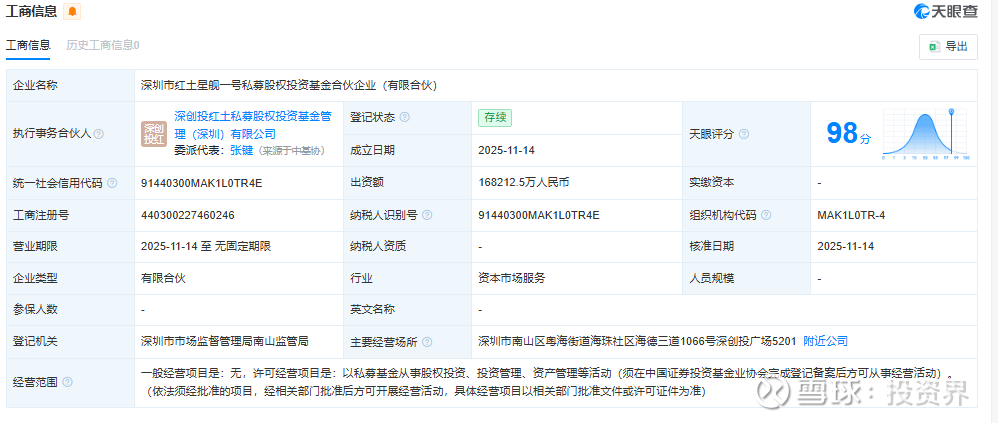Viewport: 998px width, 423px height.
Task: Click 有限合伙 enterprise type value
Action: [164, 278]
